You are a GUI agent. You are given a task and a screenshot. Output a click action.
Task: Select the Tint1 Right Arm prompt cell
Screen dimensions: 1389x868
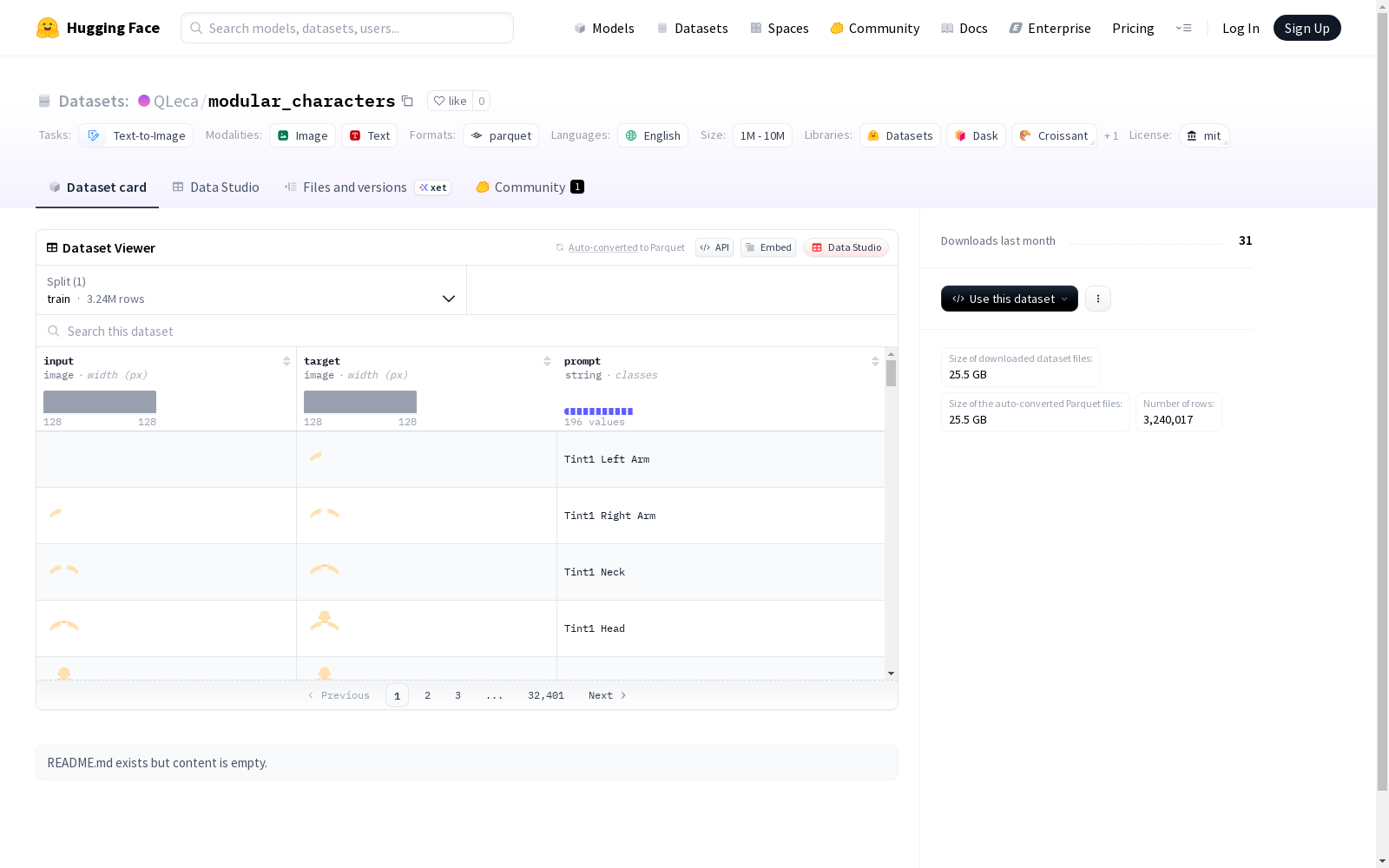[721, 516]
